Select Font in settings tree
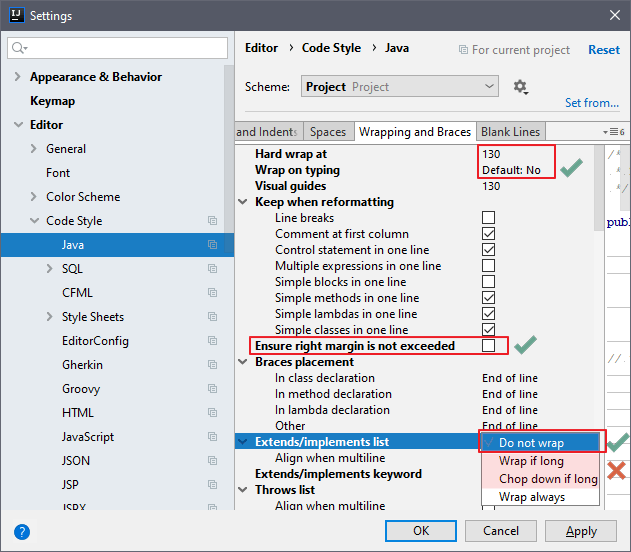 [x=58, y=173]
